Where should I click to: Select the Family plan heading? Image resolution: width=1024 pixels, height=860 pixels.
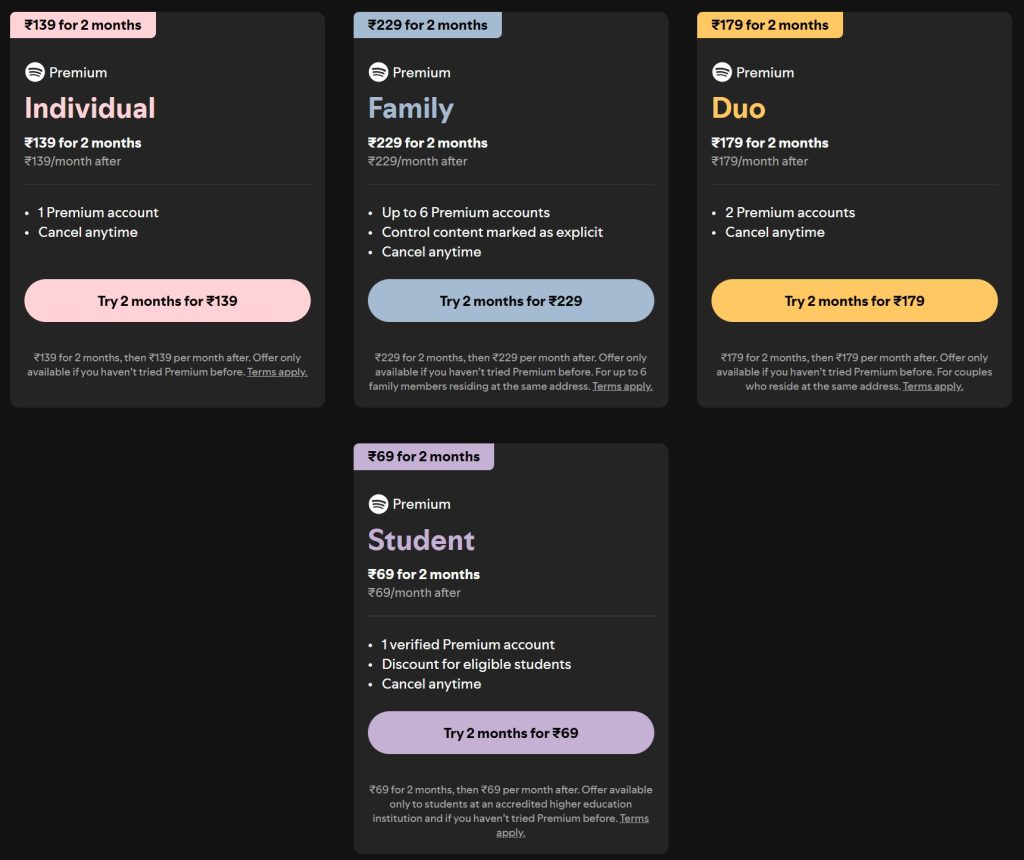[x=411, y=108]
